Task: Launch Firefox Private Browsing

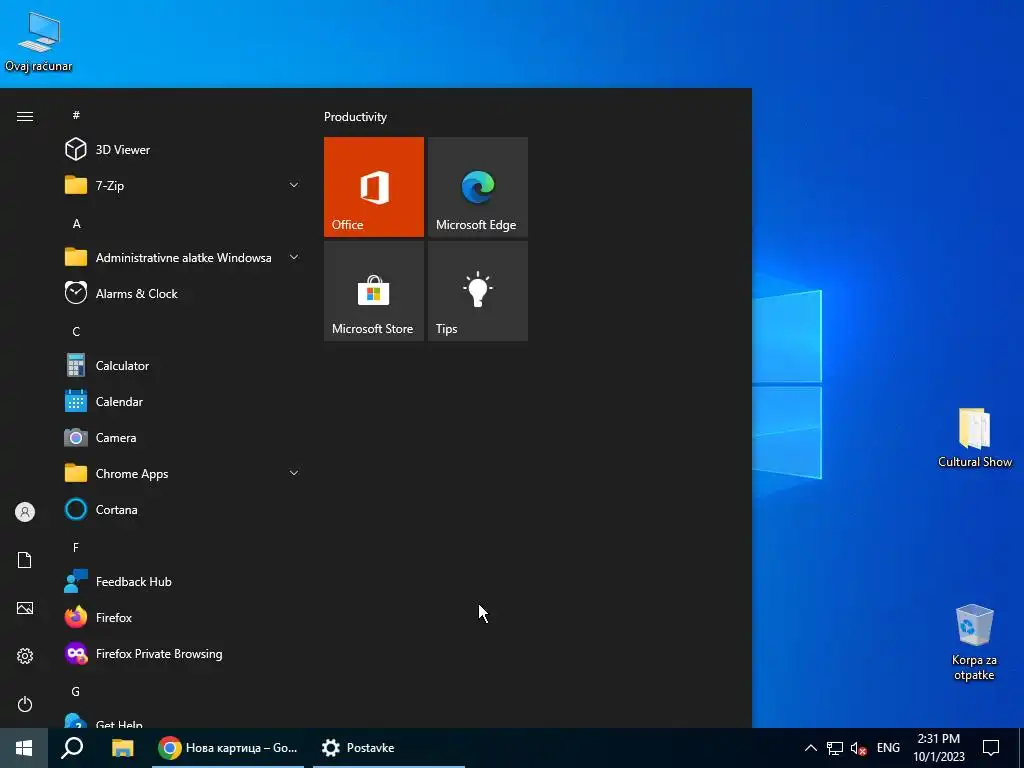Action: (x=183, y=654)
